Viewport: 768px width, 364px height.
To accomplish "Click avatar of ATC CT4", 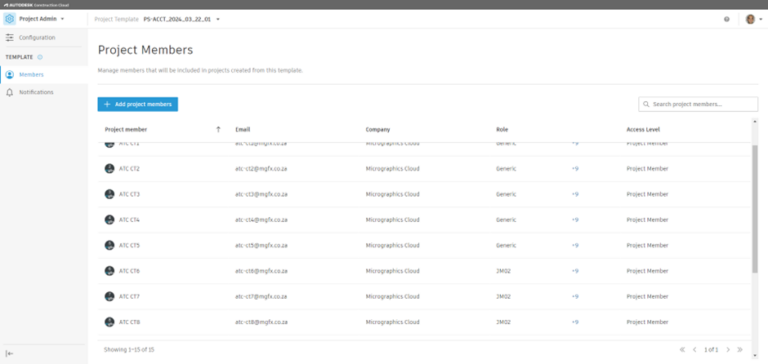I will click(109, 220).
